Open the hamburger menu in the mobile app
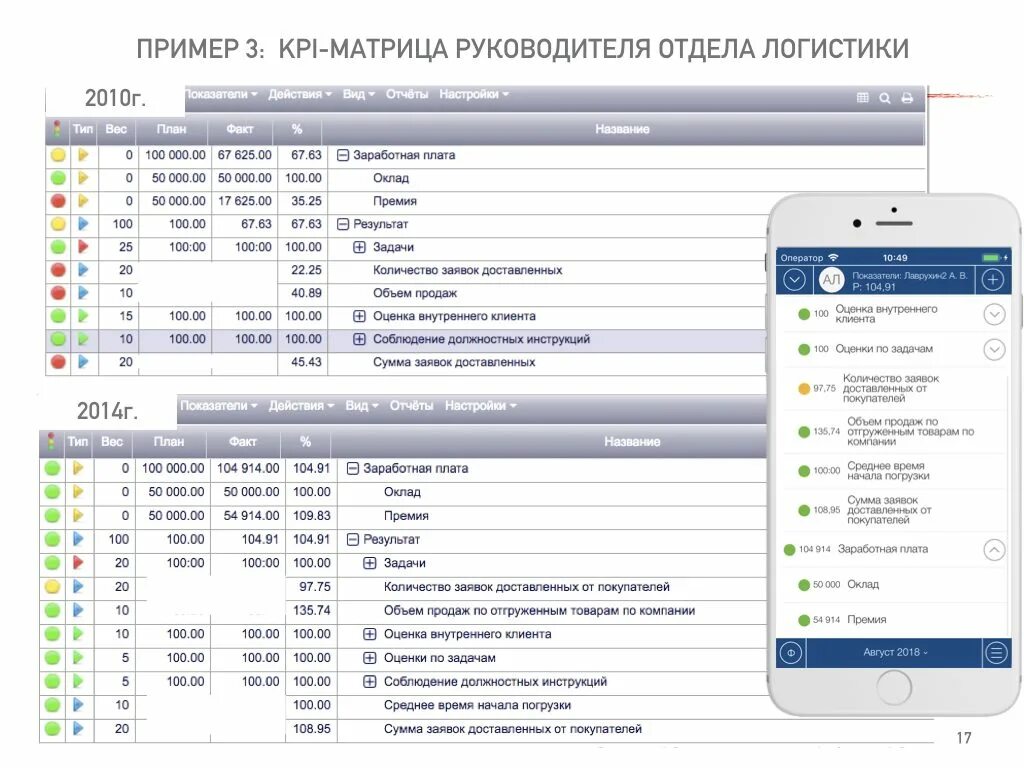This screenshot has height=768, width=1024. [x=995, y=651]
